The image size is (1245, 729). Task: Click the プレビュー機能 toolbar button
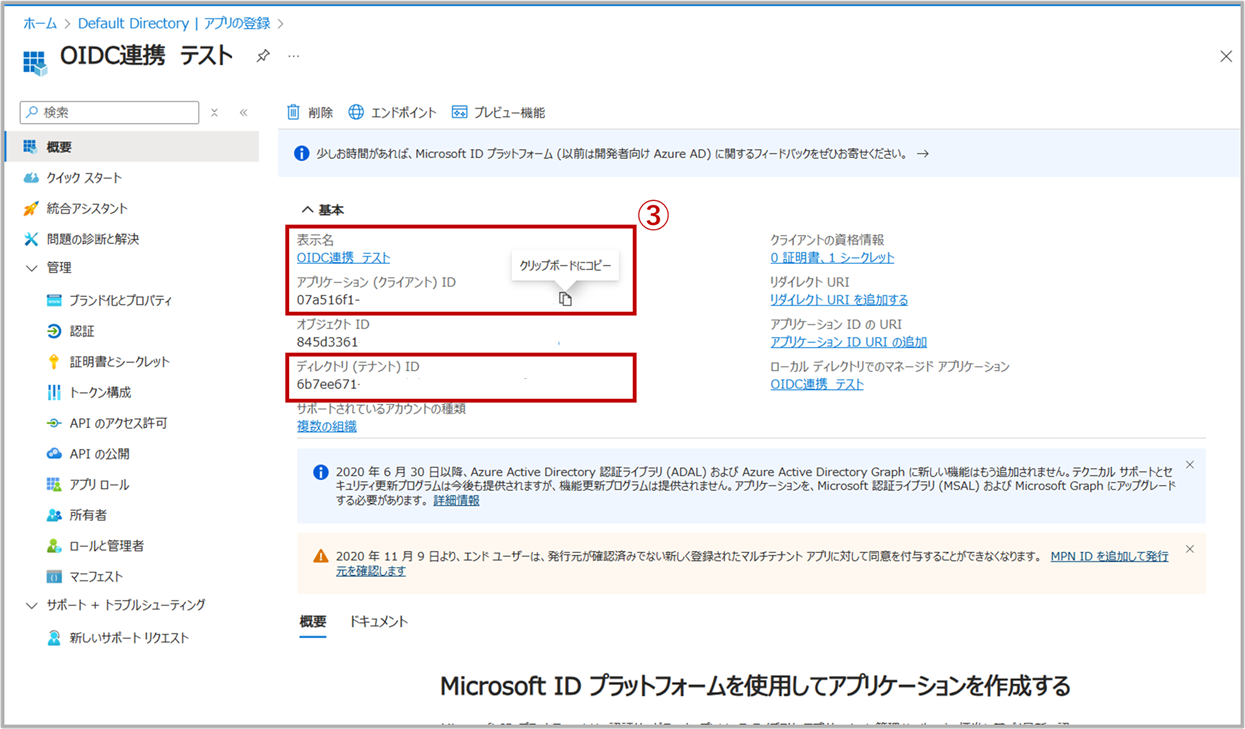[499, 112]
